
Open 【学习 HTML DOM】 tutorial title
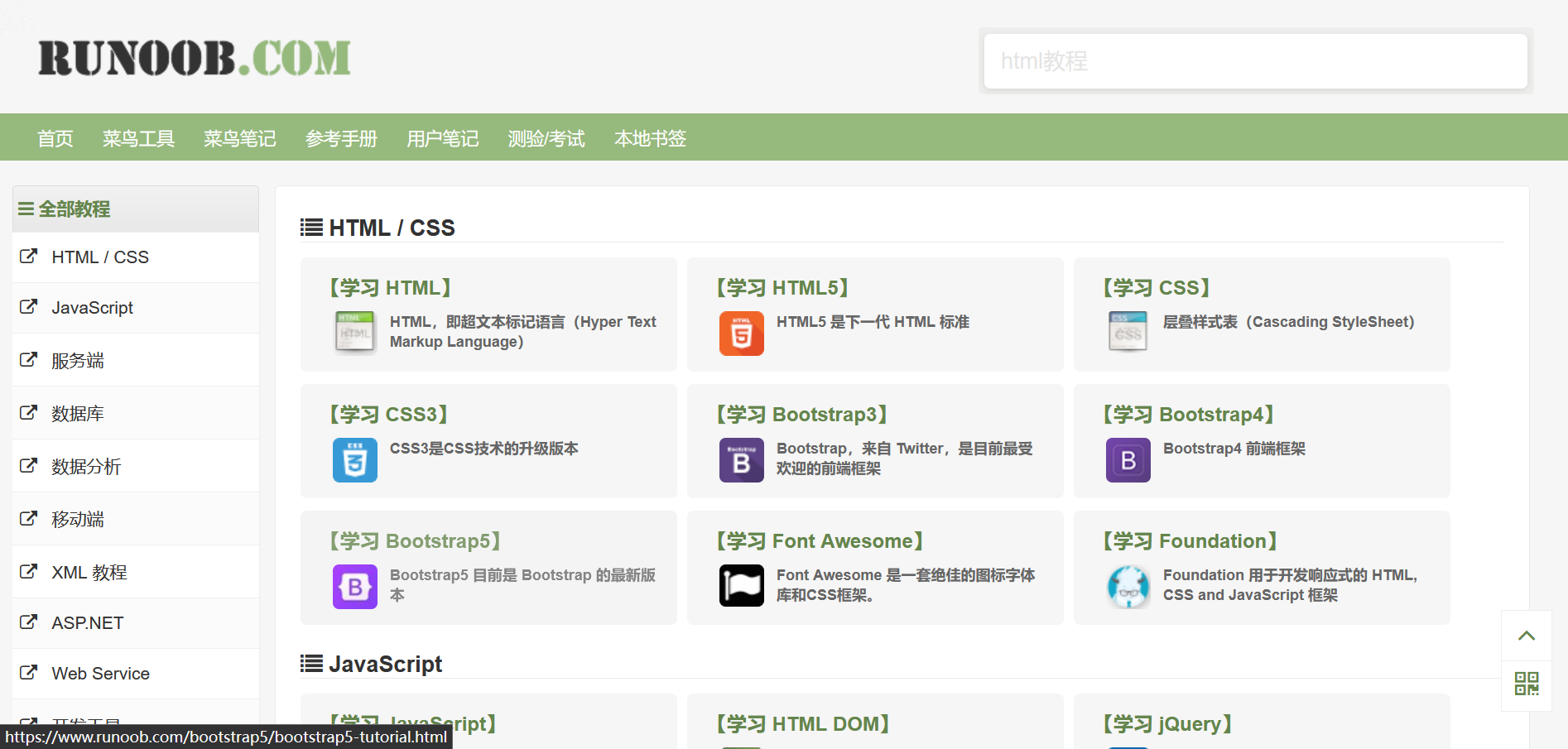[x=803, y=724]
